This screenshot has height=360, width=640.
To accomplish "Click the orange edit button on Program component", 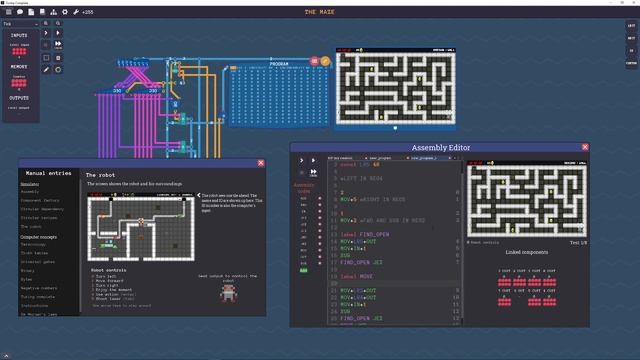I will click(x=325, y=61).
